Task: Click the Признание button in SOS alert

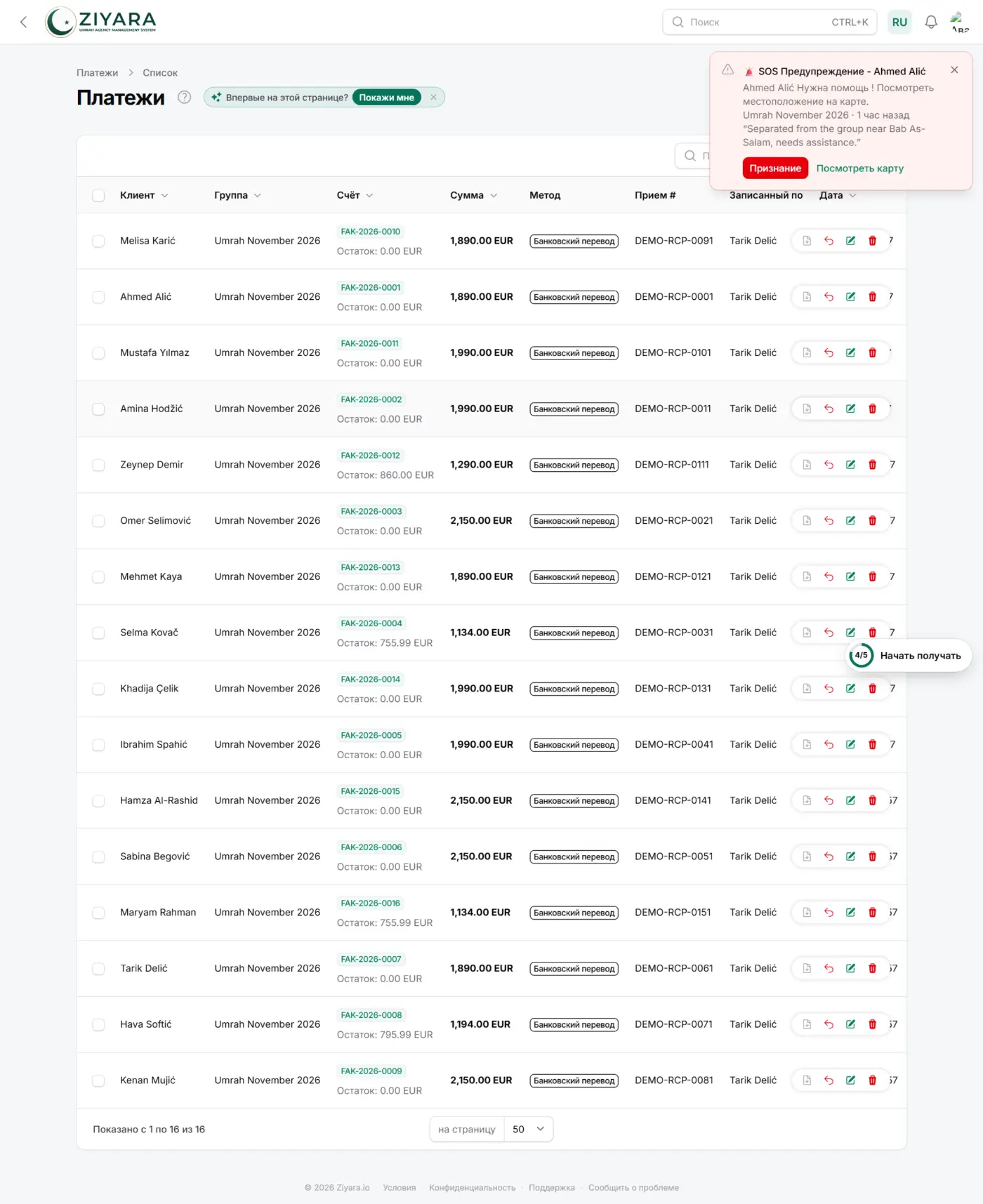Action: click(x=775, y=168)
